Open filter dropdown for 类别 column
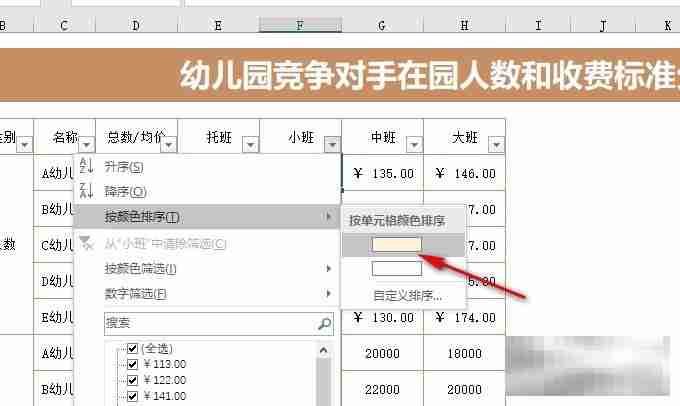 coord(25,144)
